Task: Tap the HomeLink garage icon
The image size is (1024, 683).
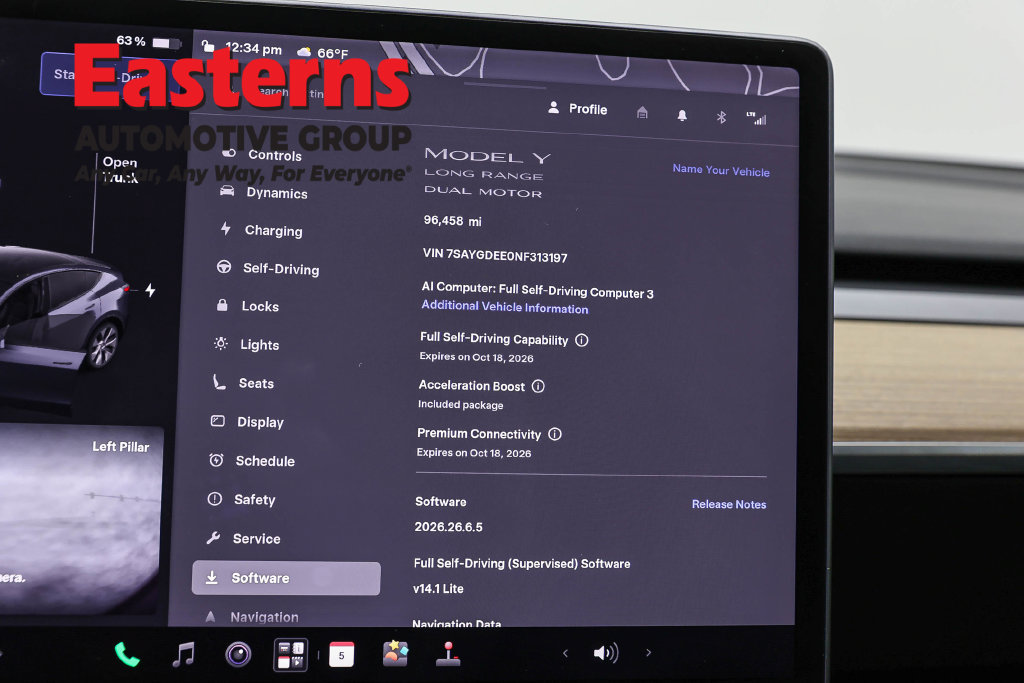Action: [642, 113]
